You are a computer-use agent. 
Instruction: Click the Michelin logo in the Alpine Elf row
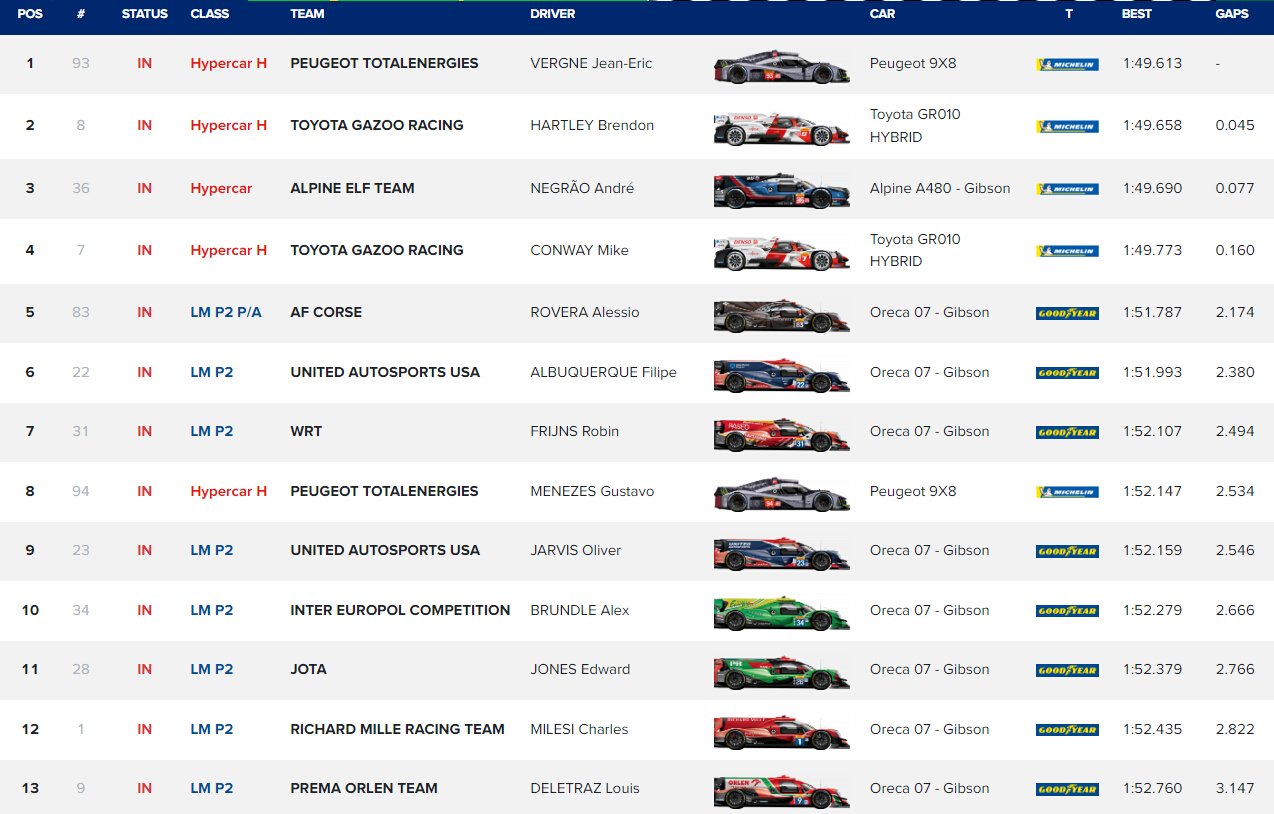1067,189
